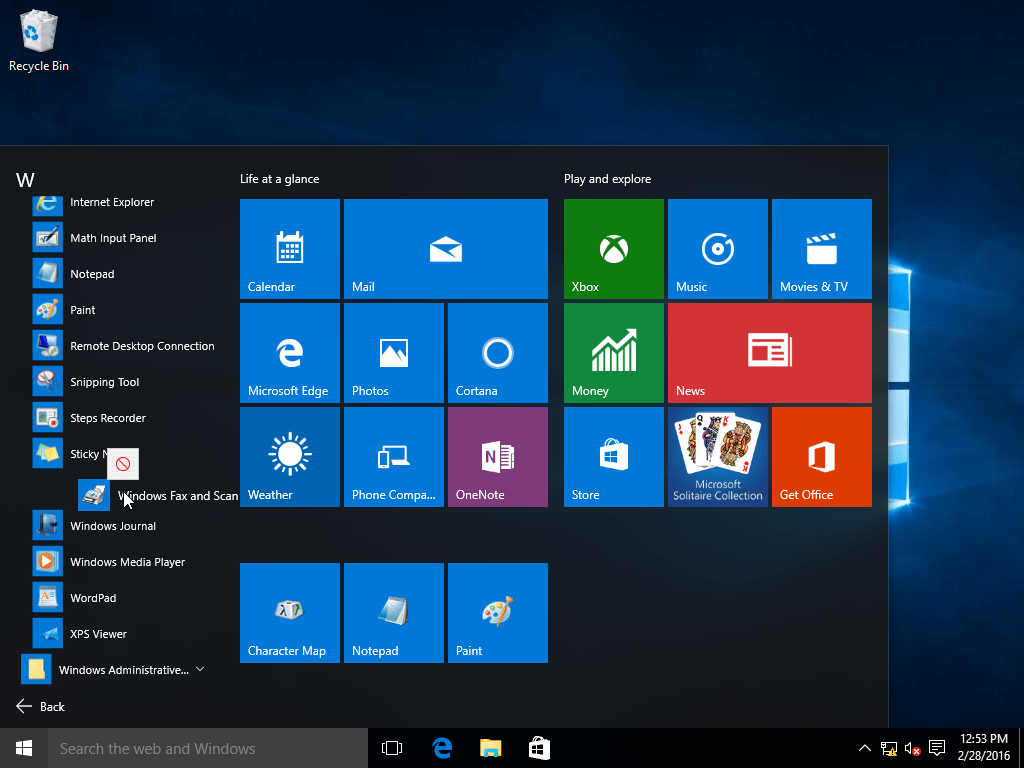Open the Get Office tile
This screenshot has width=1024, height=768.
tap(822, 456)
